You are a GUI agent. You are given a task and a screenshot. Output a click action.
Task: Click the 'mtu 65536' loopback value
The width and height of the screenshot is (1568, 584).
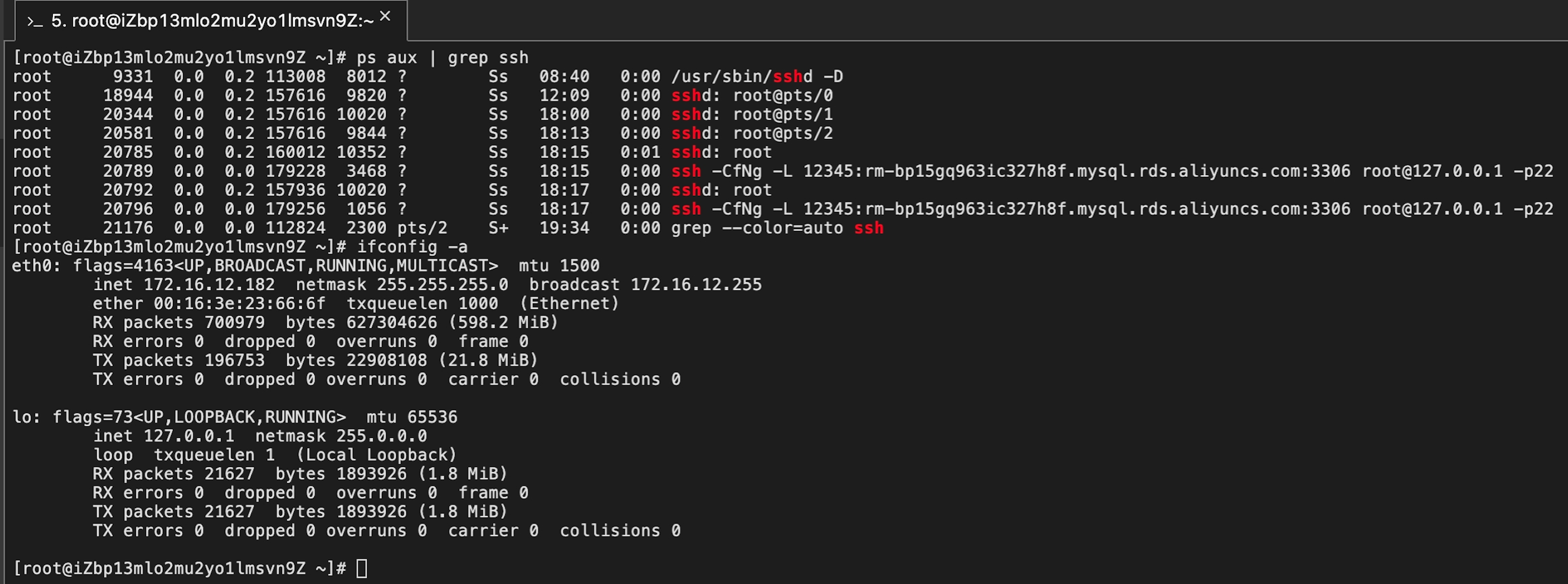point(412,417)
